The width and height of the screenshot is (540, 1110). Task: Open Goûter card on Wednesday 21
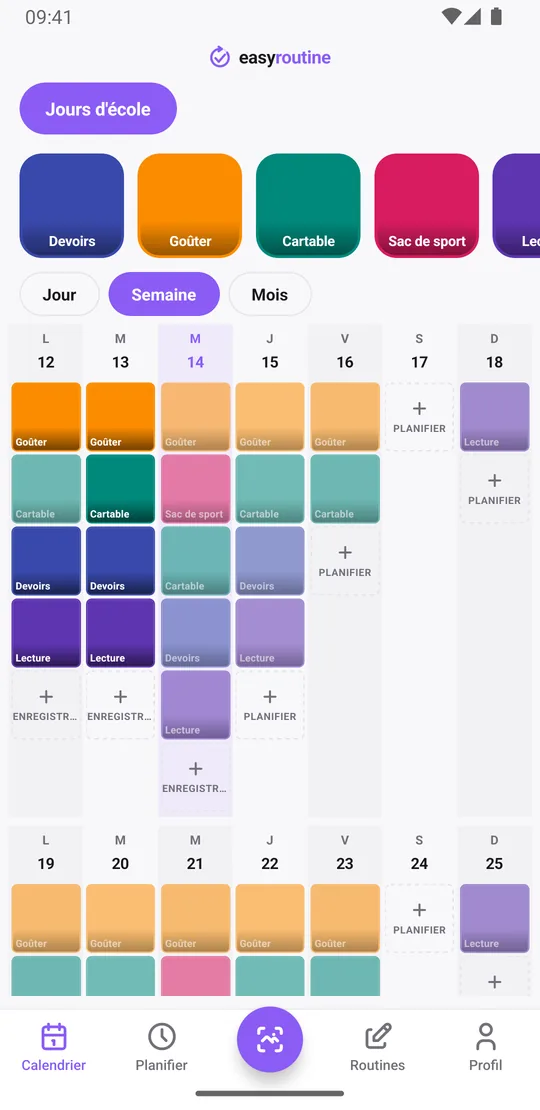[195, 918]
